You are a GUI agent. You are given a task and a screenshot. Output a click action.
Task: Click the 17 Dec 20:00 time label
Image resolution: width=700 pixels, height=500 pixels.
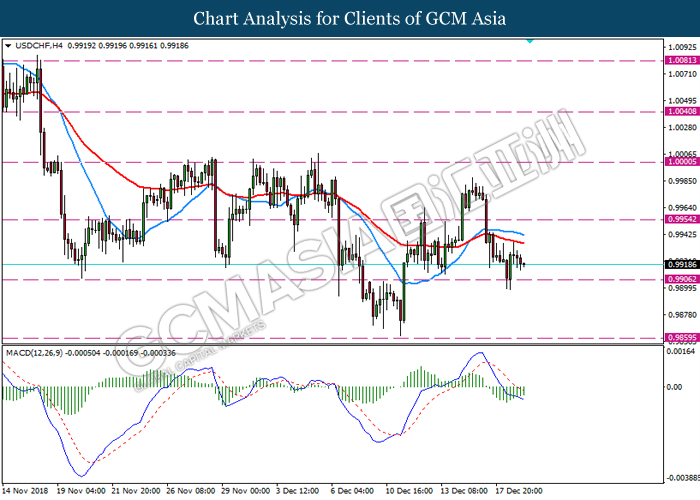point(519,491)
